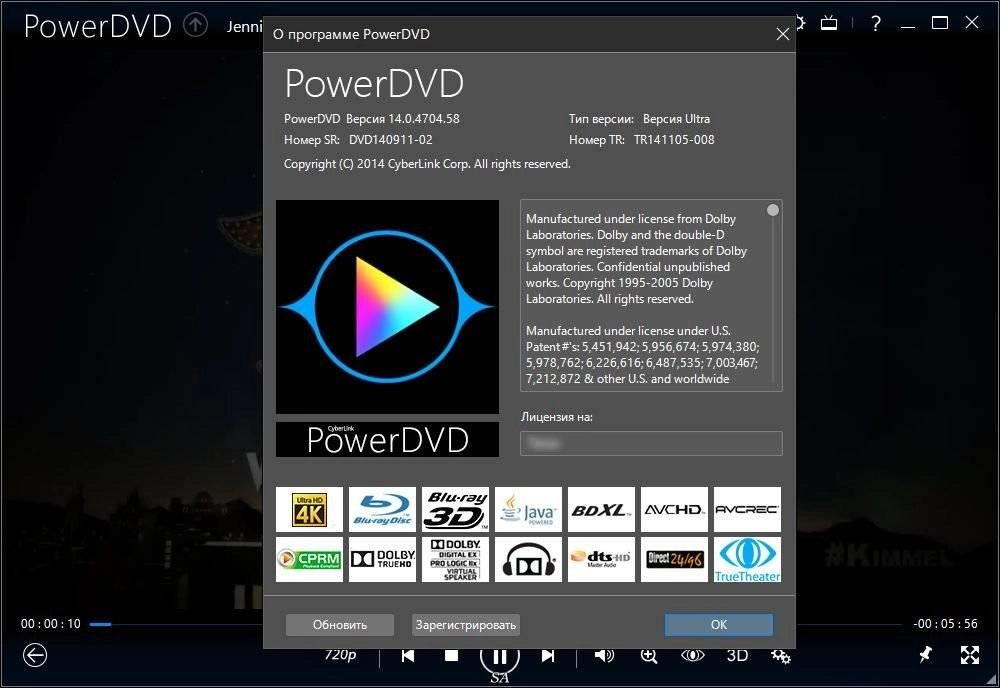This screenshot has width=1000, height=688.
Task: Open the help question mark icon
Action: (x=876, y=24)
